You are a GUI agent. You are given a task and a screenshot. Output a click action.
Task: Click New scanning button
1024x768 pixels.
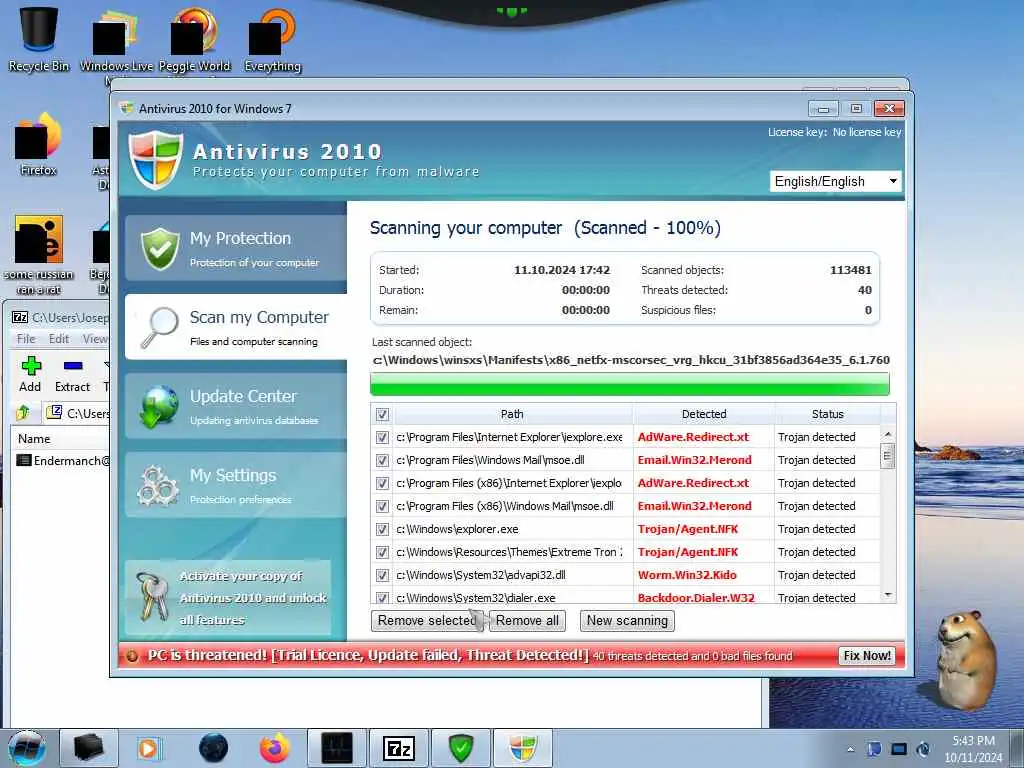pyautogui.click(x=627, y=620)
